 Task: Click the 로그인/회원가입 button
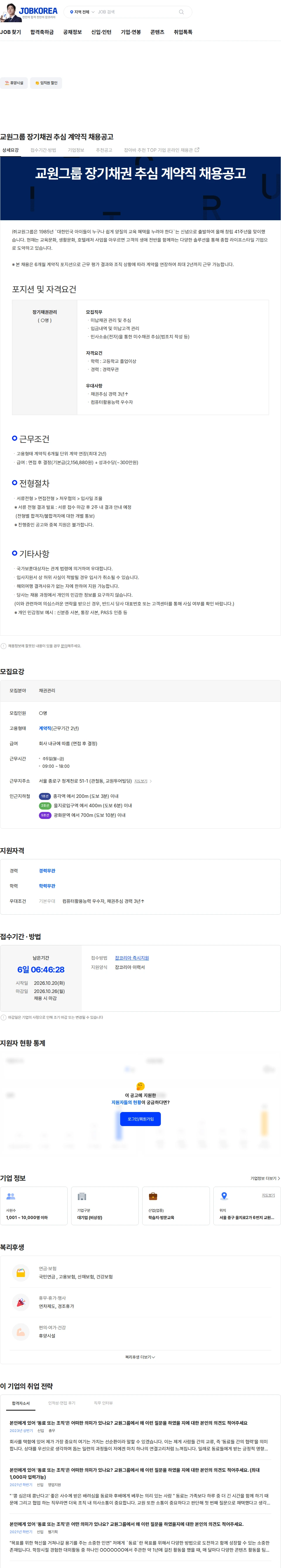140,1119
